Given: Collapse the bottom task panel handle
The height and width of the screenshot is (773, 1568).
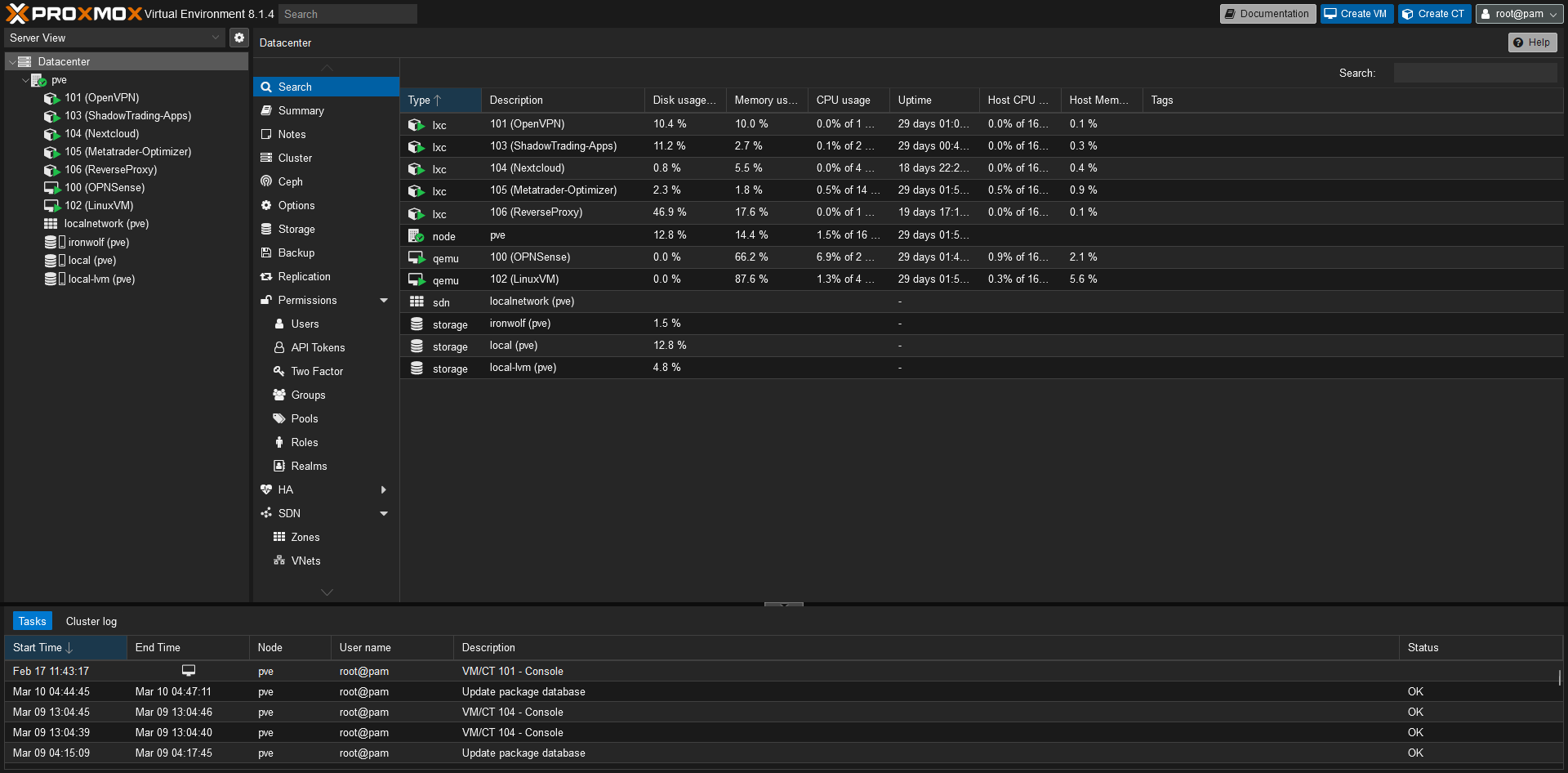Looking at the screenshot, I should pos(784,605).
